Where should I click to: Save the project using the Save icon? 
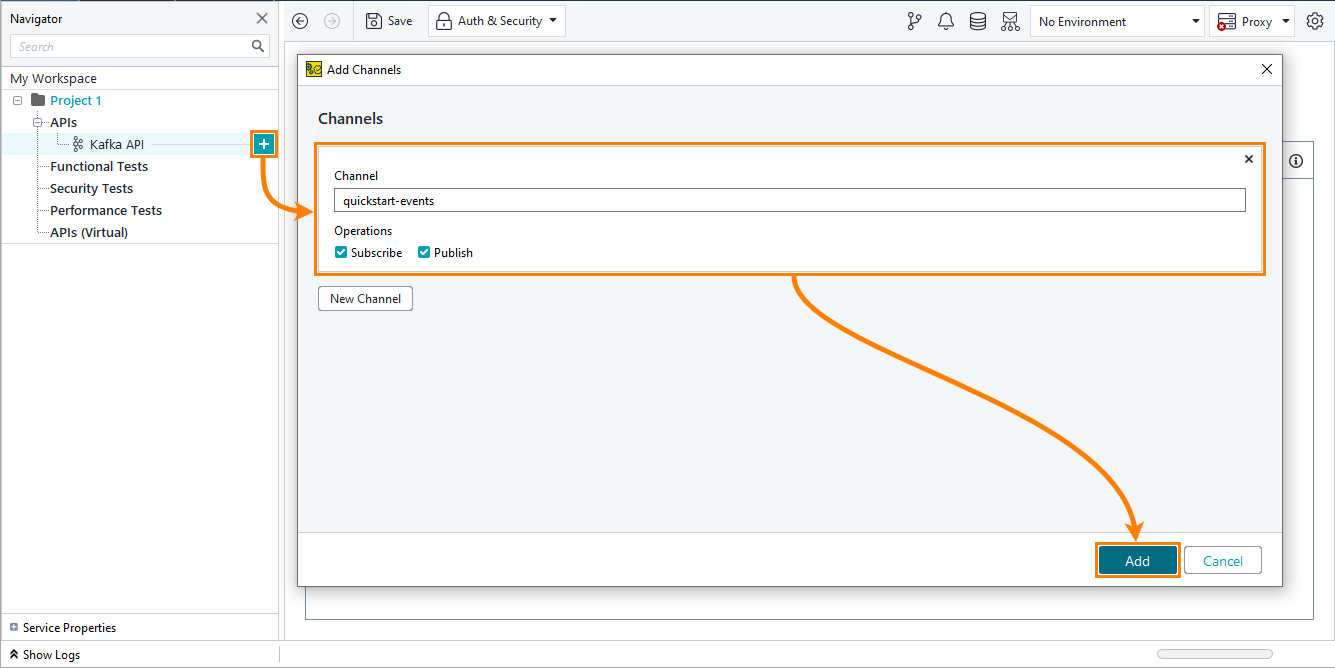[x=389, y=20]
